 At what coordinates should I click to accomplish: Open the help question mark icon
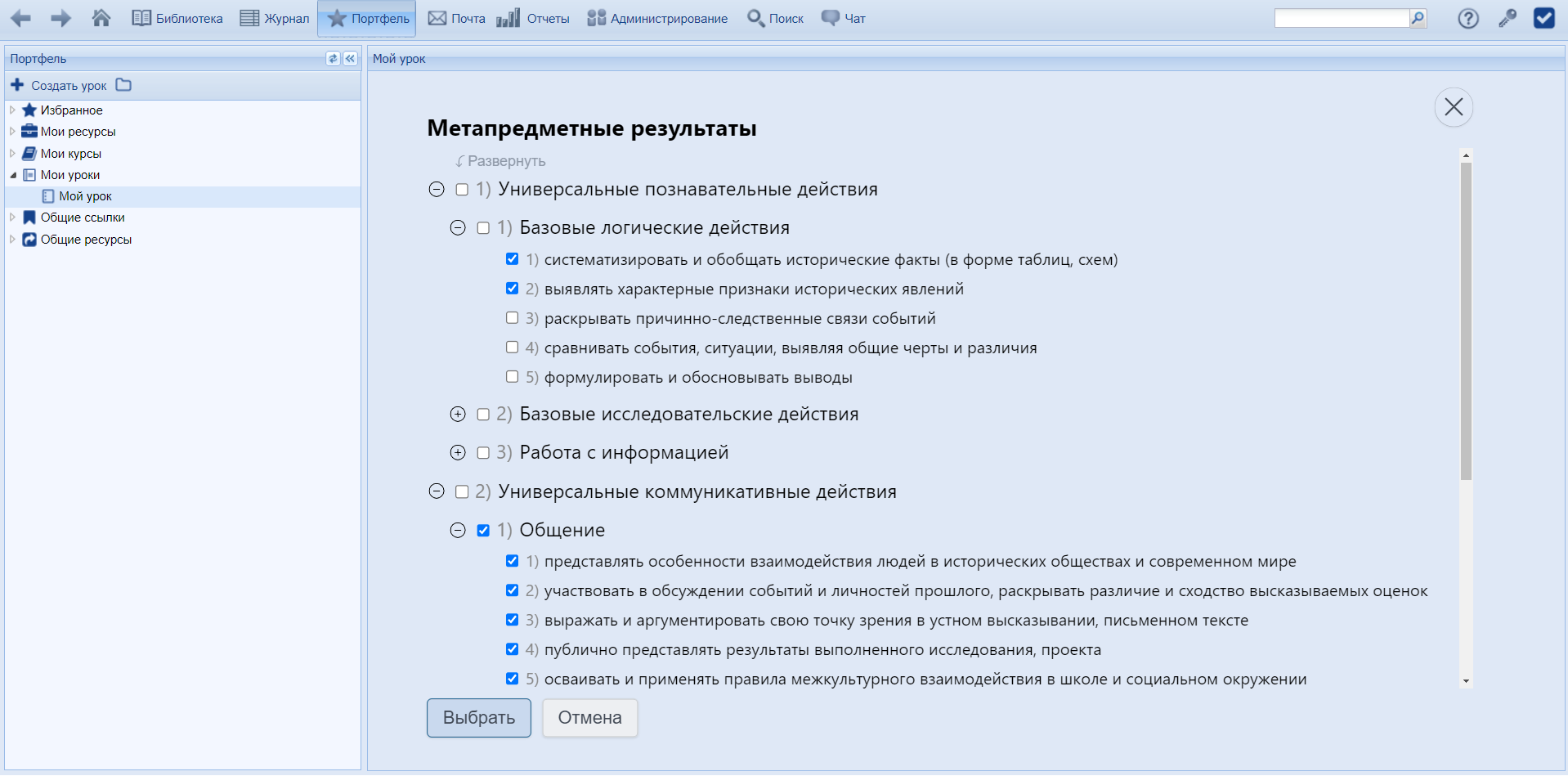click(1468, 18)
